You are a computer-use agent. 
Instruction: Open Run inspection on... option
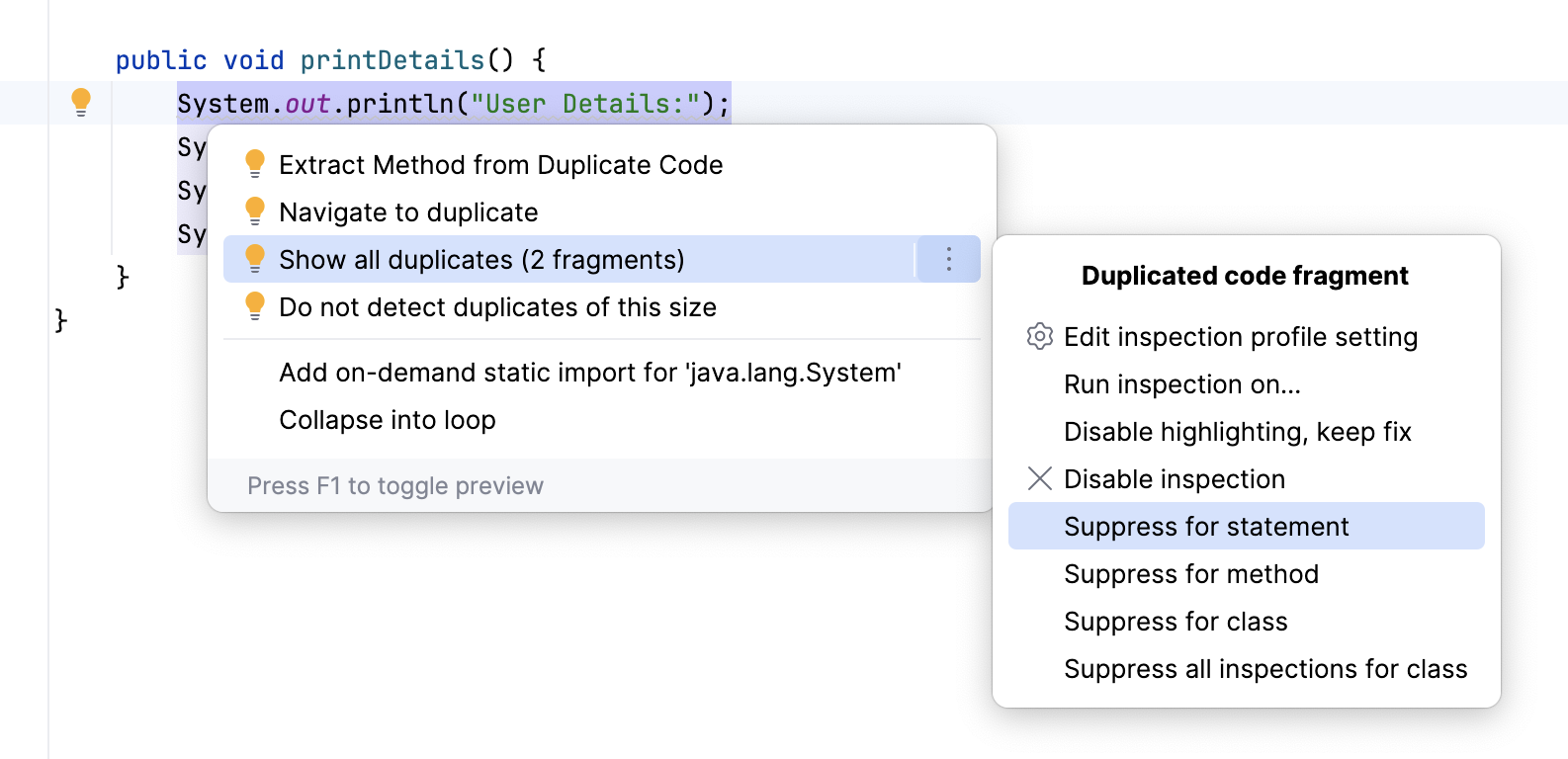click(x=1181, y=384)
